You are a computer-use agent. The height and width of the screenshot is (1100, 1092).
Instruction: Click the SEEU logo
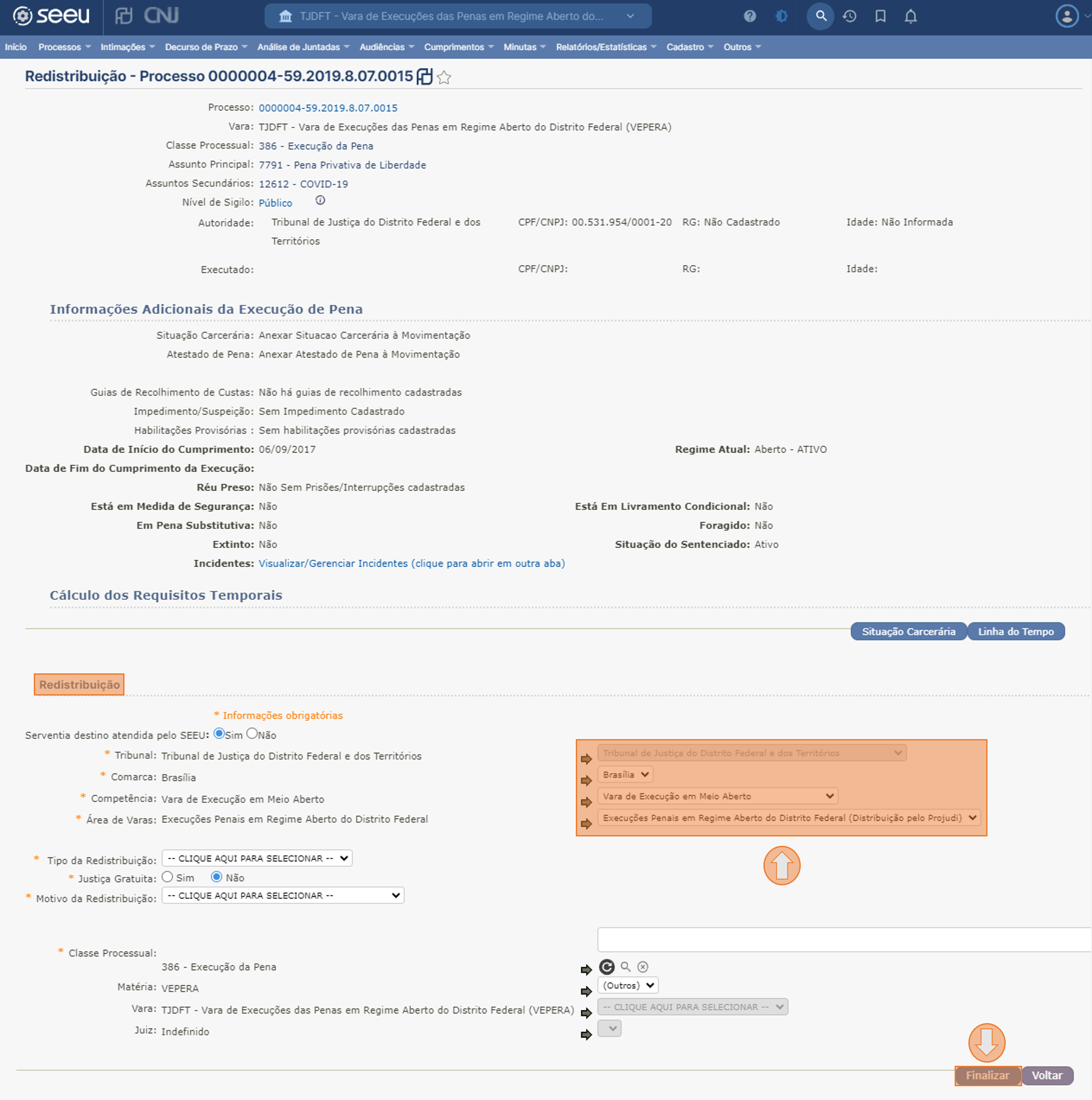51,16
